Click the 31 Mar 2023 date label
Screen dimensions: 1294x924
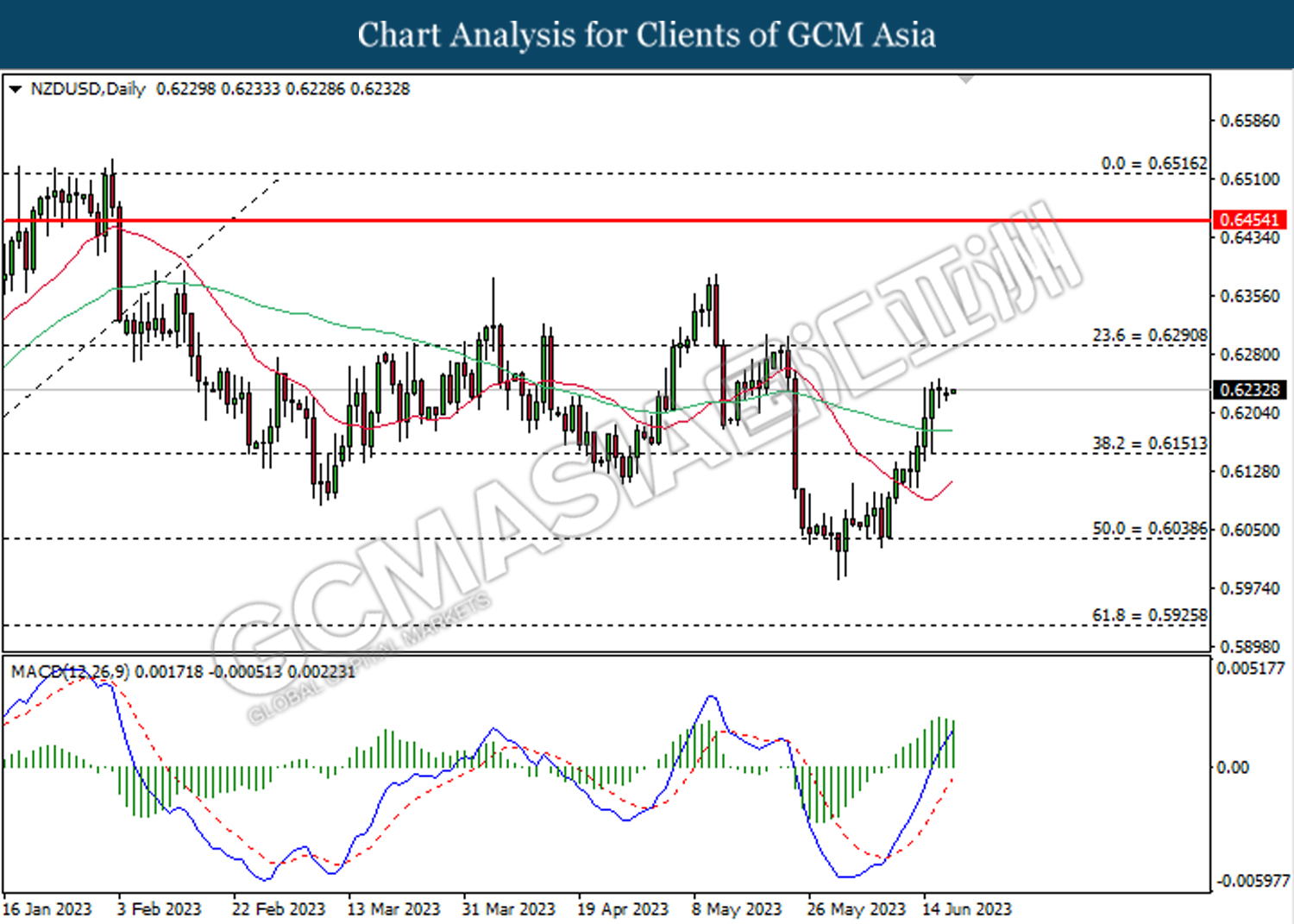508,909
